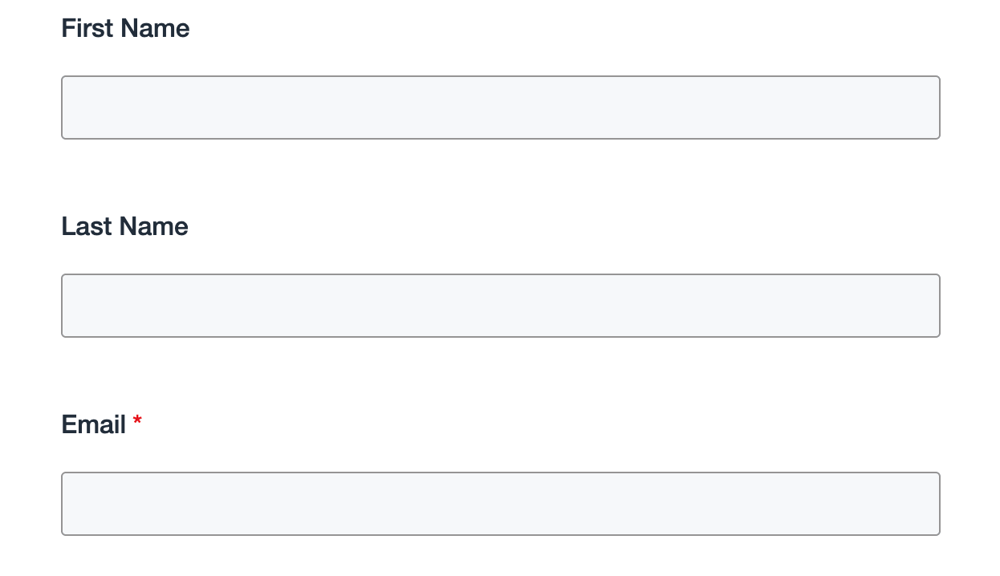The image size is (1000, 576).
Task: Click the Email label text
Action: point(93,425)
